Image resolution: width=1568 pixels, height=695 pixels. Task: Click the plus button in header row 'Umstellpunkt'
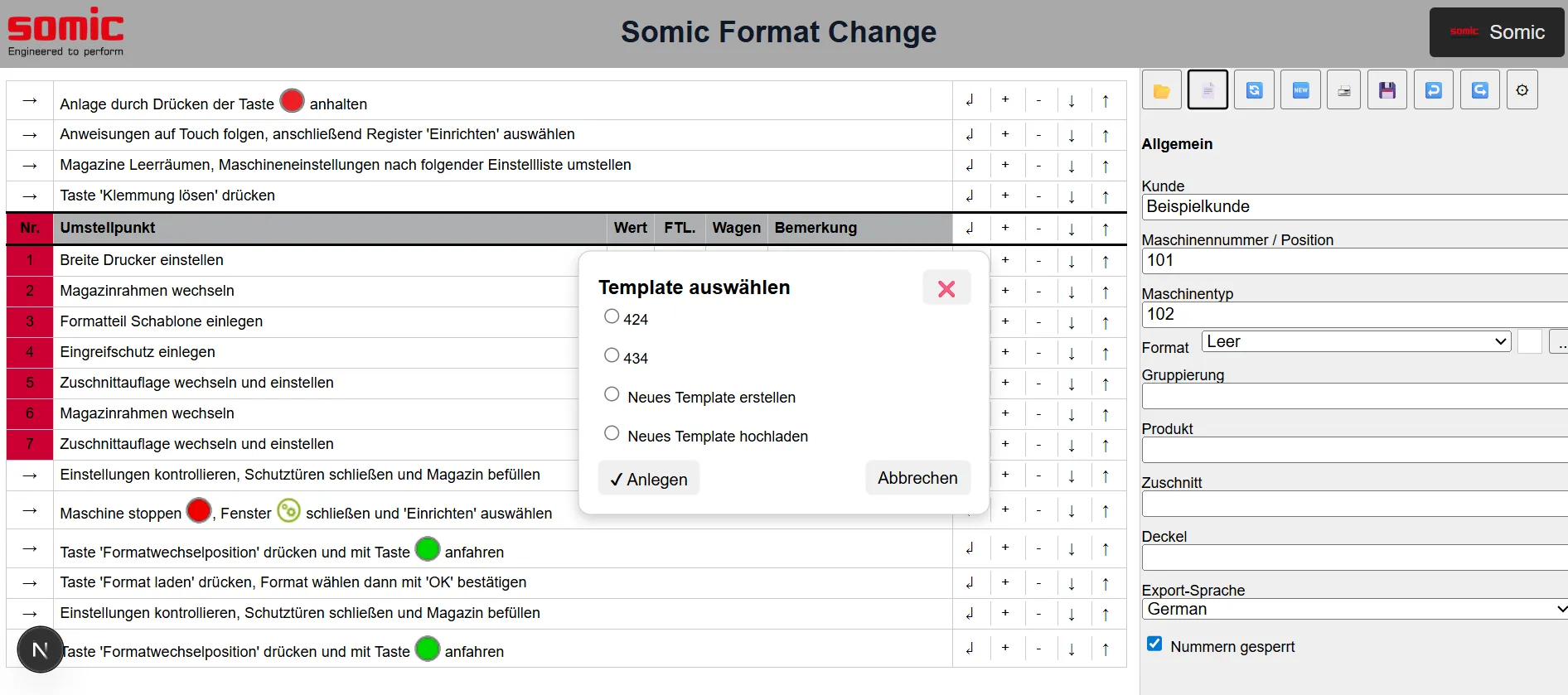click(x=1005, y=228)
